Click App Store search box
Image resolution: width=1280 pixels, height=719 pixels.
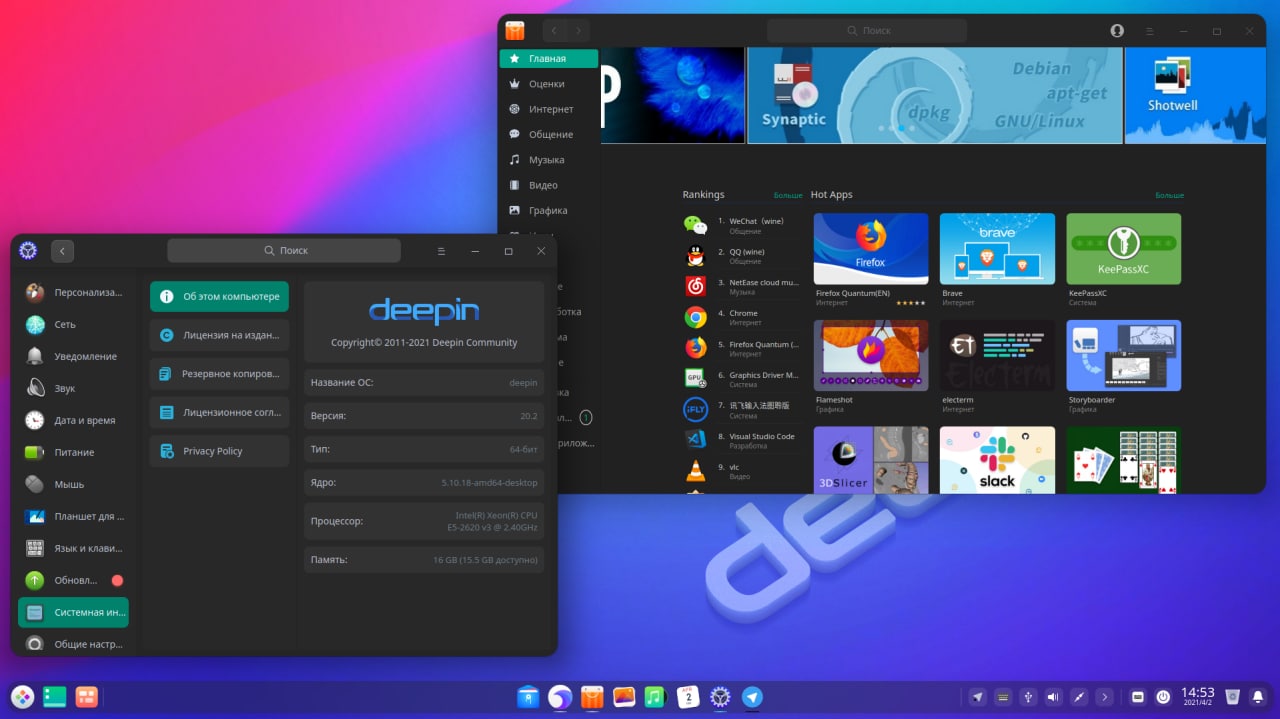pyautogui.click(x=867, y=31)
